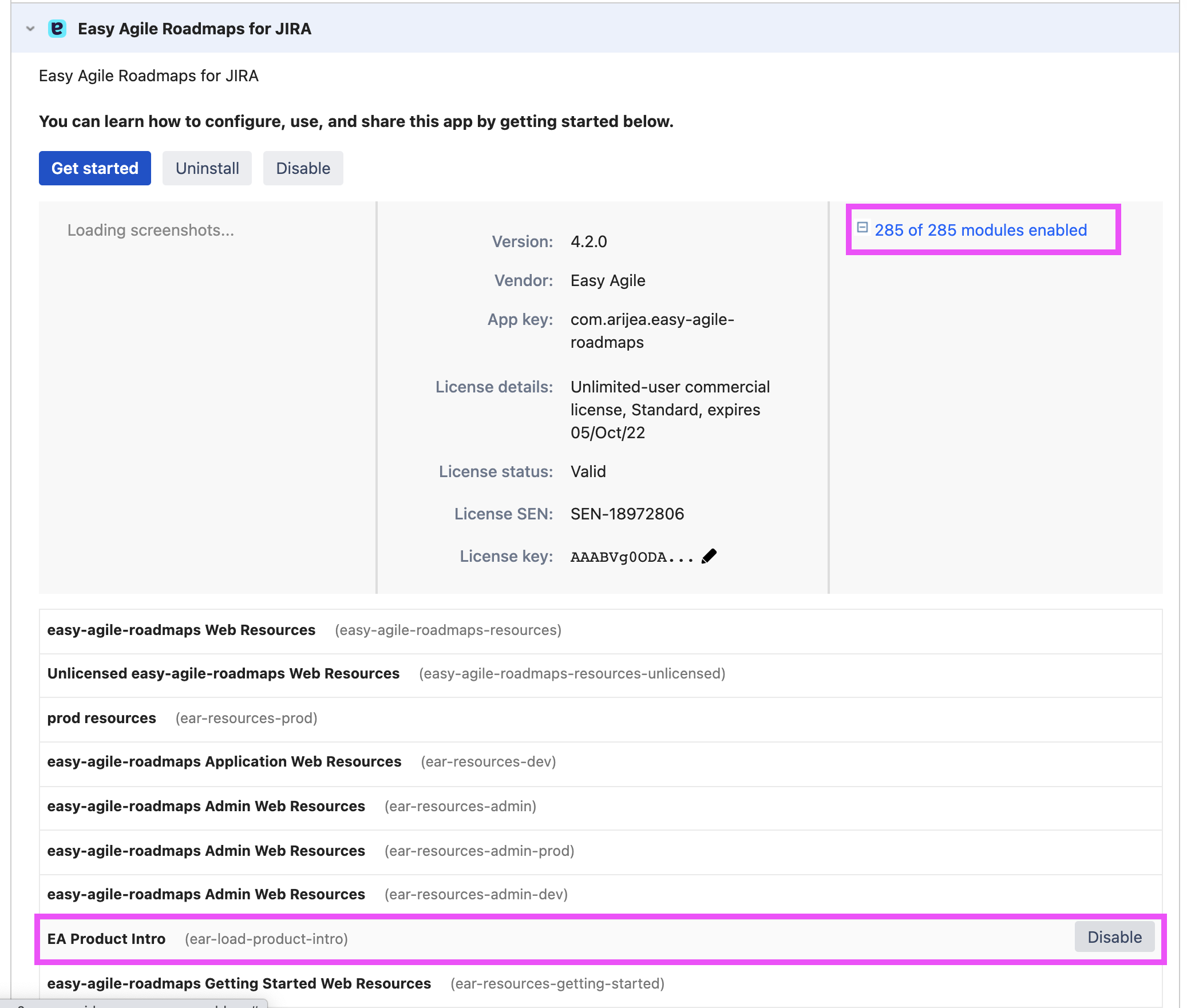Image resolution: width=1187 pixels, height=1008 pixels.
Task: Click the Easy Agile logo icon
Action: pos(57,29)
